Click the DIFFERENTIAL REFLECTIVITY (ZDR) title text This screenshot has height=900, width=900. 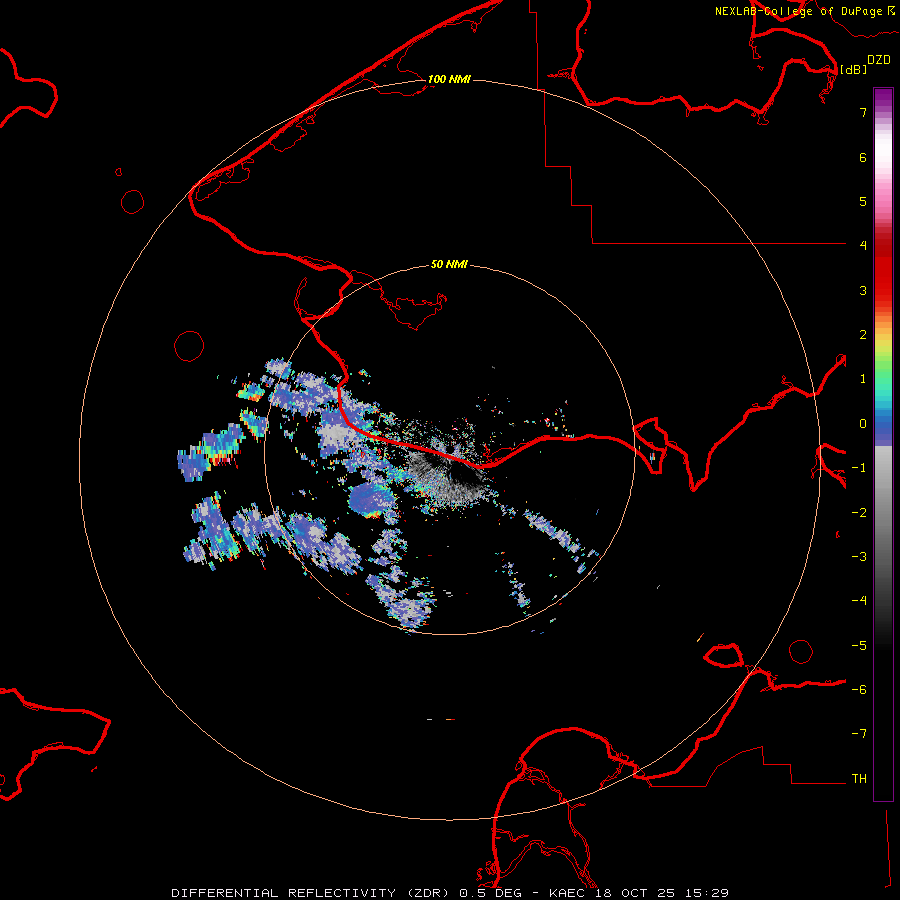[312, 893]
